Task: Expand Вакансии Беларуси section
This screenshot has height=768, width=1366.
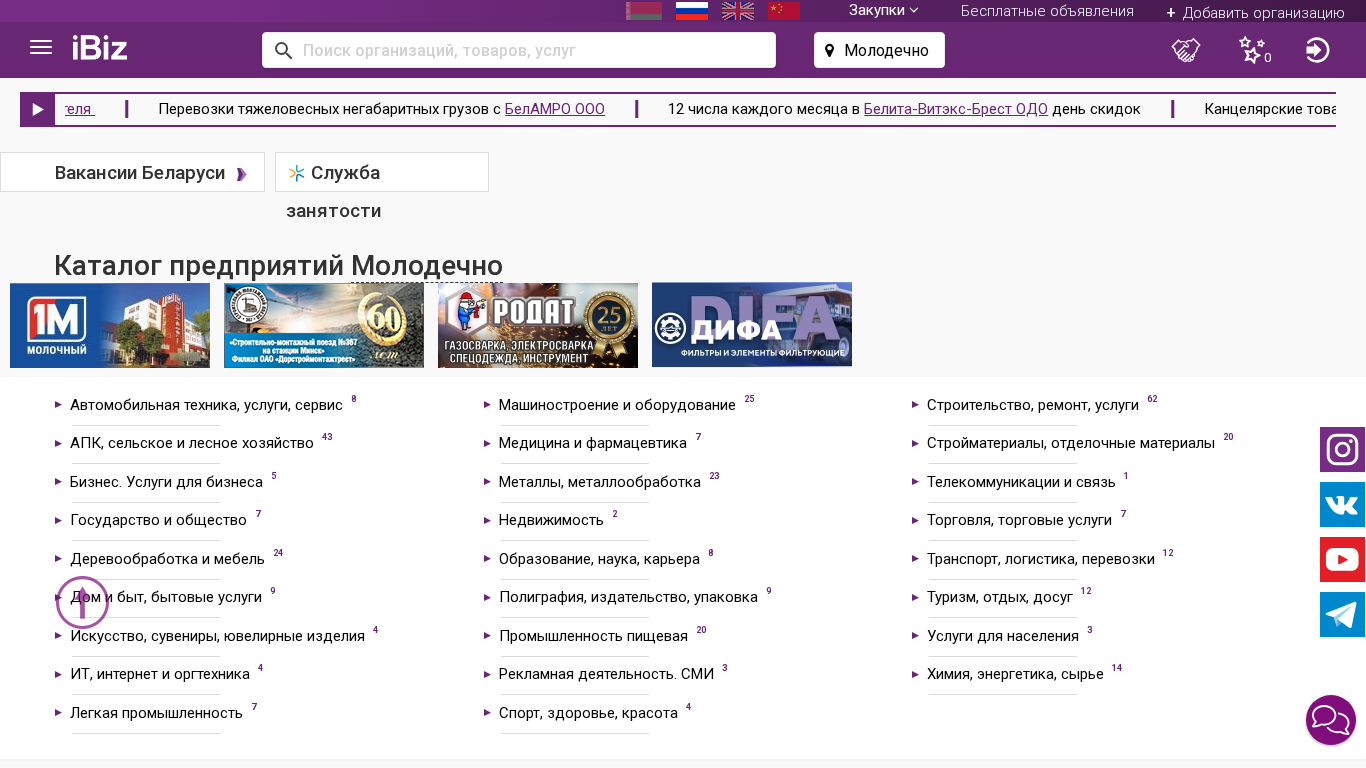Action: pos(140,173)
